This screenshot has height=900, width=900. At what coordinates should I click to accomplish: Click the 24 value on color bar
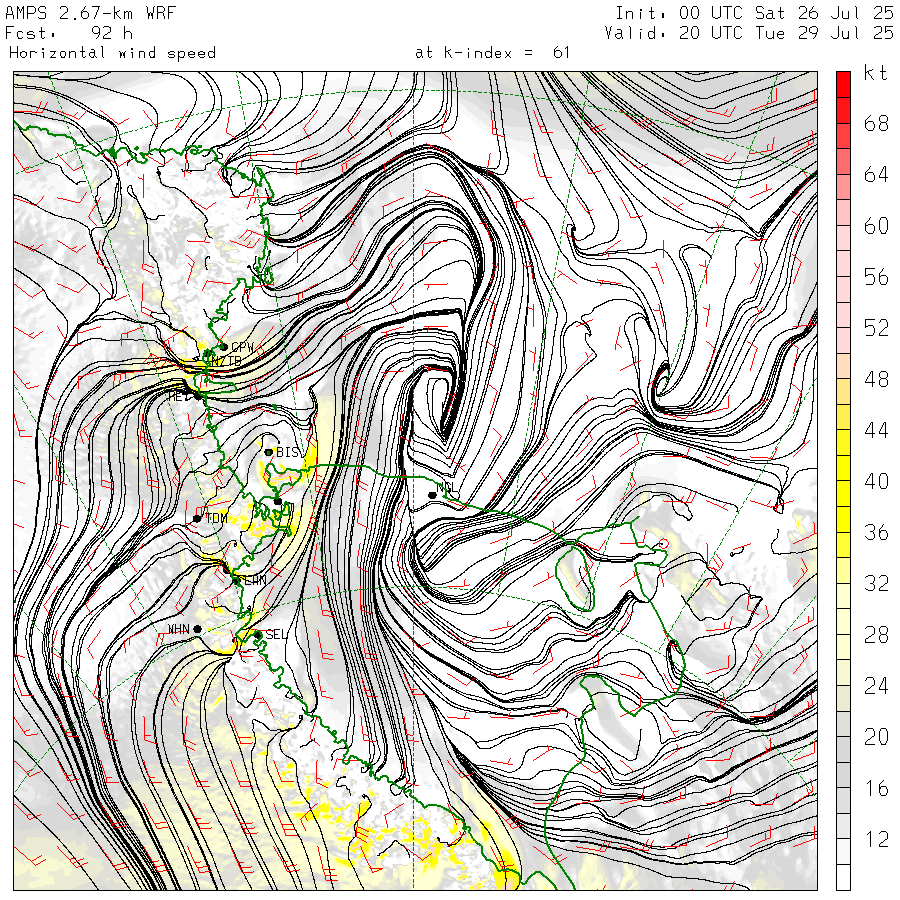876,686
